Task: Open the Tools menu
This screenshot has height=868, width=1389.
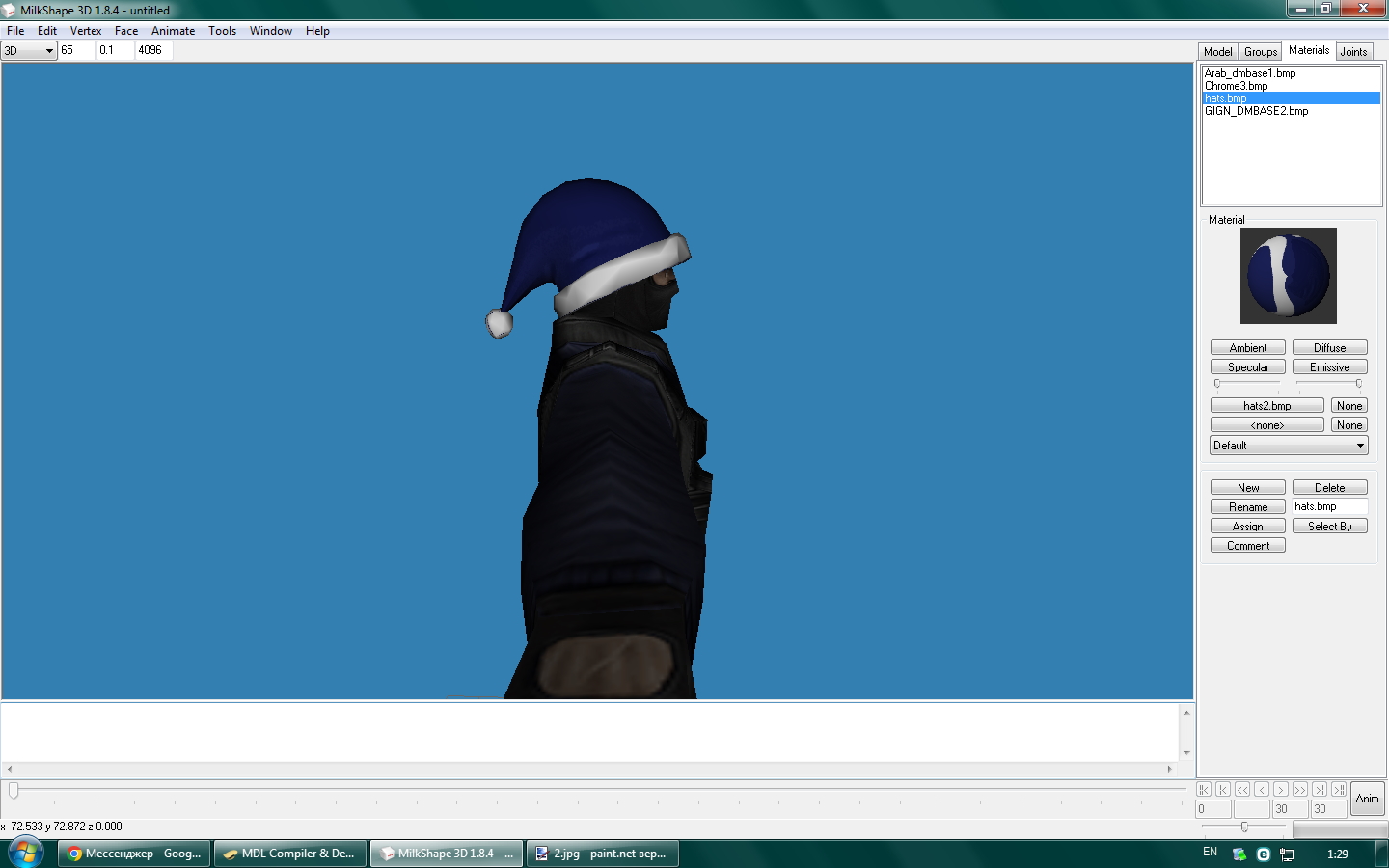Action: tap(223, 31)
